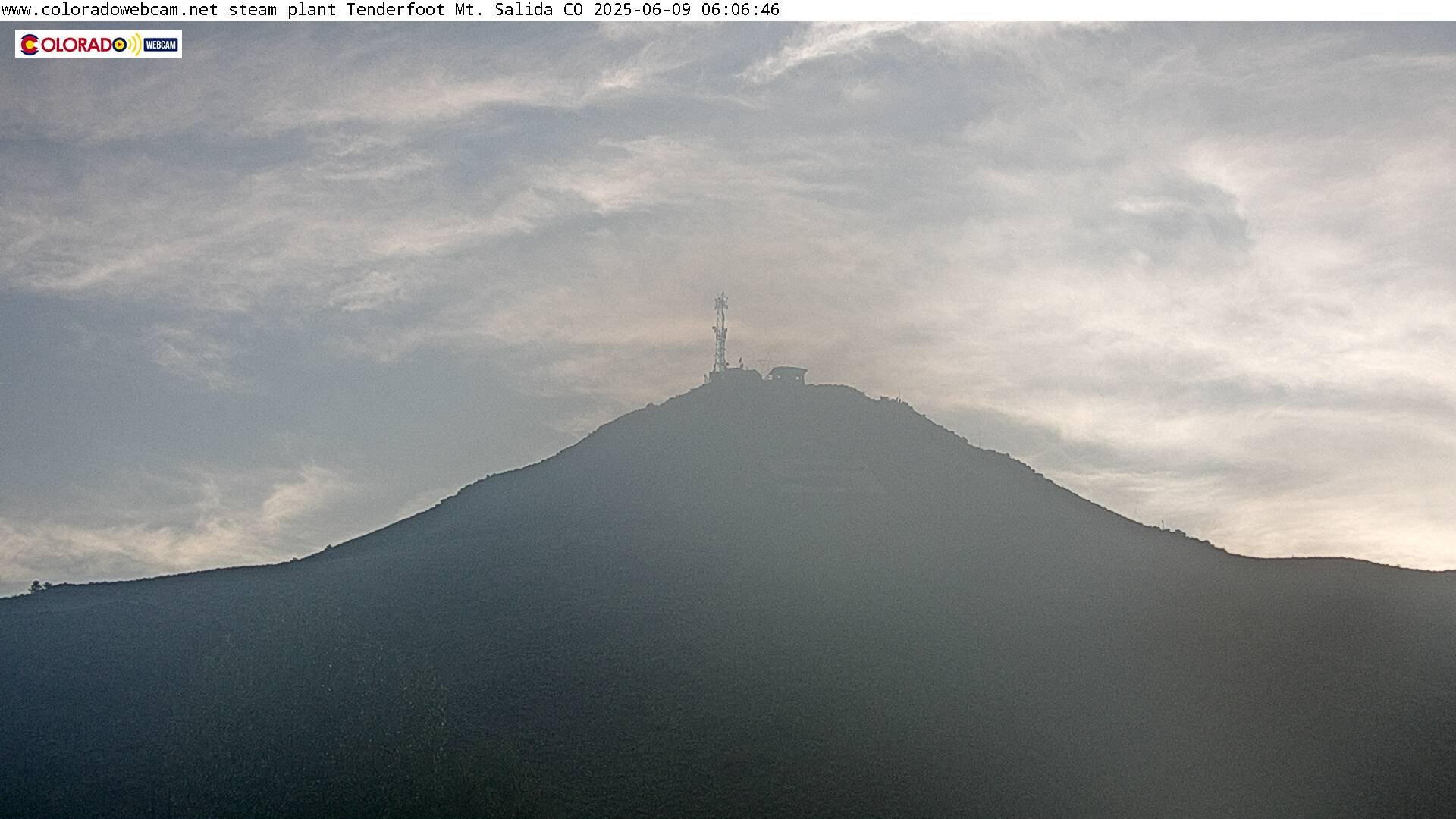Click the building beside the summit tower

786,375
